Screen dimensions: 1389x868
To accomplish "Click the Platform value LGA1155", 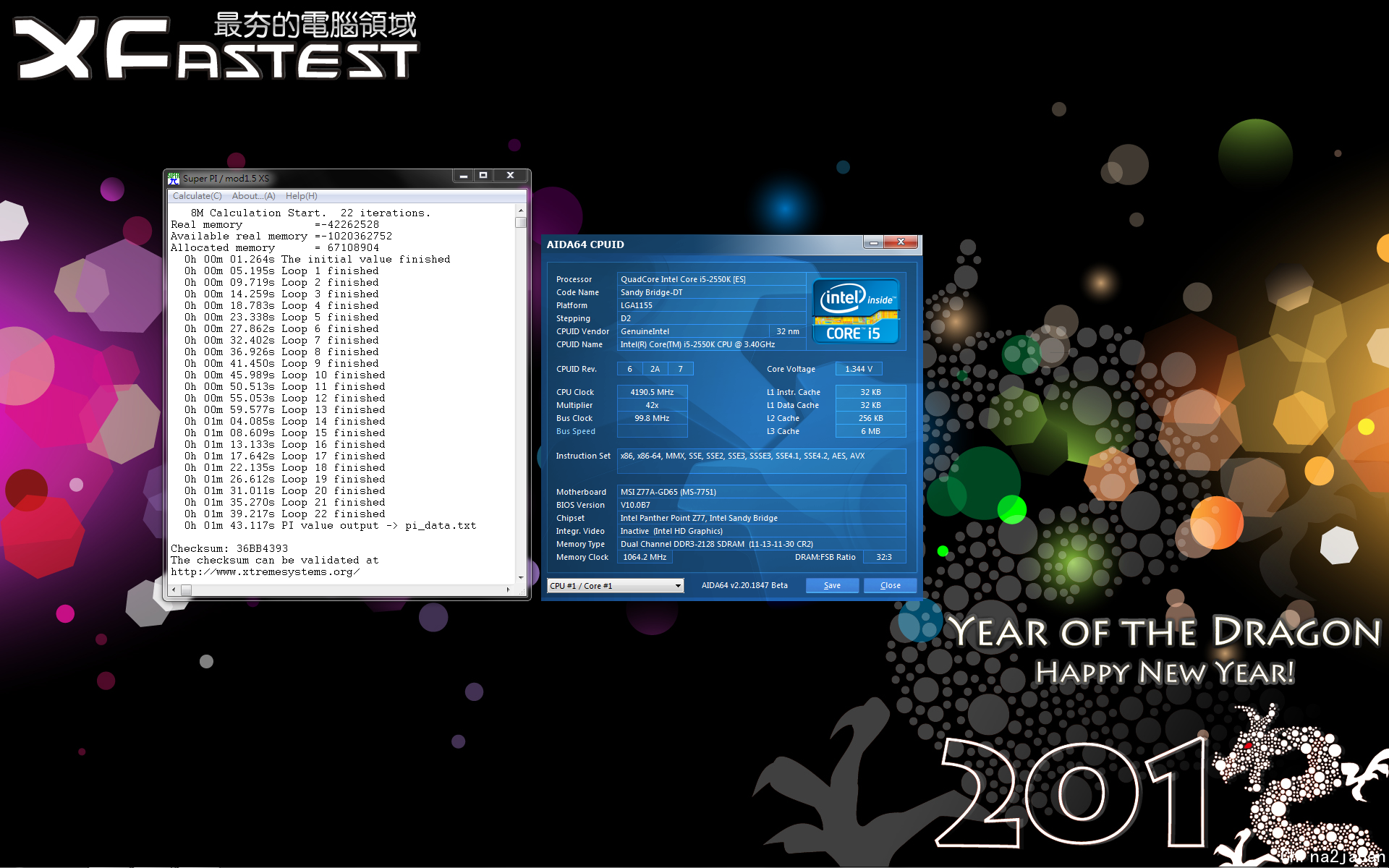I will click(711, 305).
